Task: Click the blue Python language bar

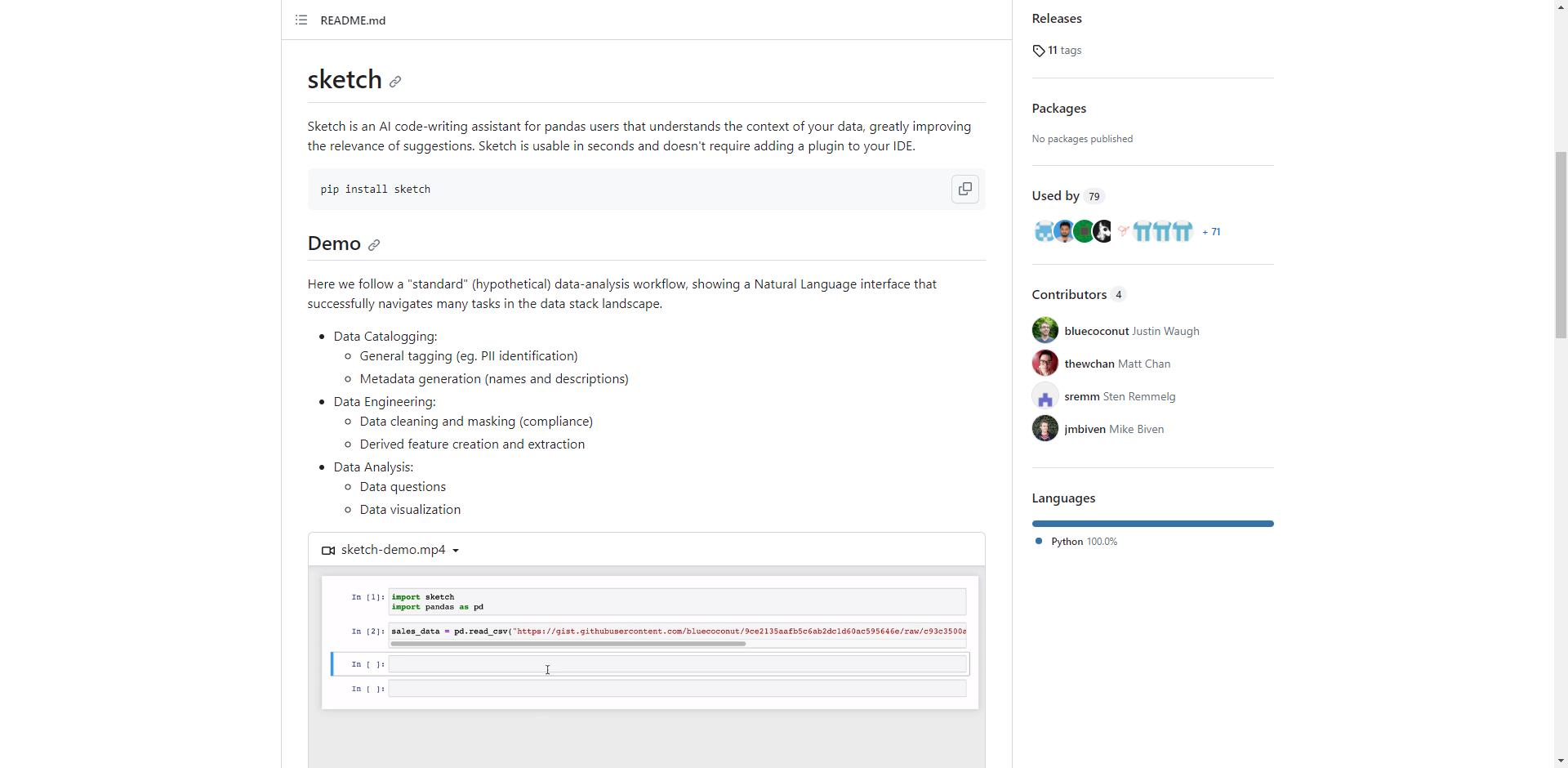Action: click(x=1152, y=524)
